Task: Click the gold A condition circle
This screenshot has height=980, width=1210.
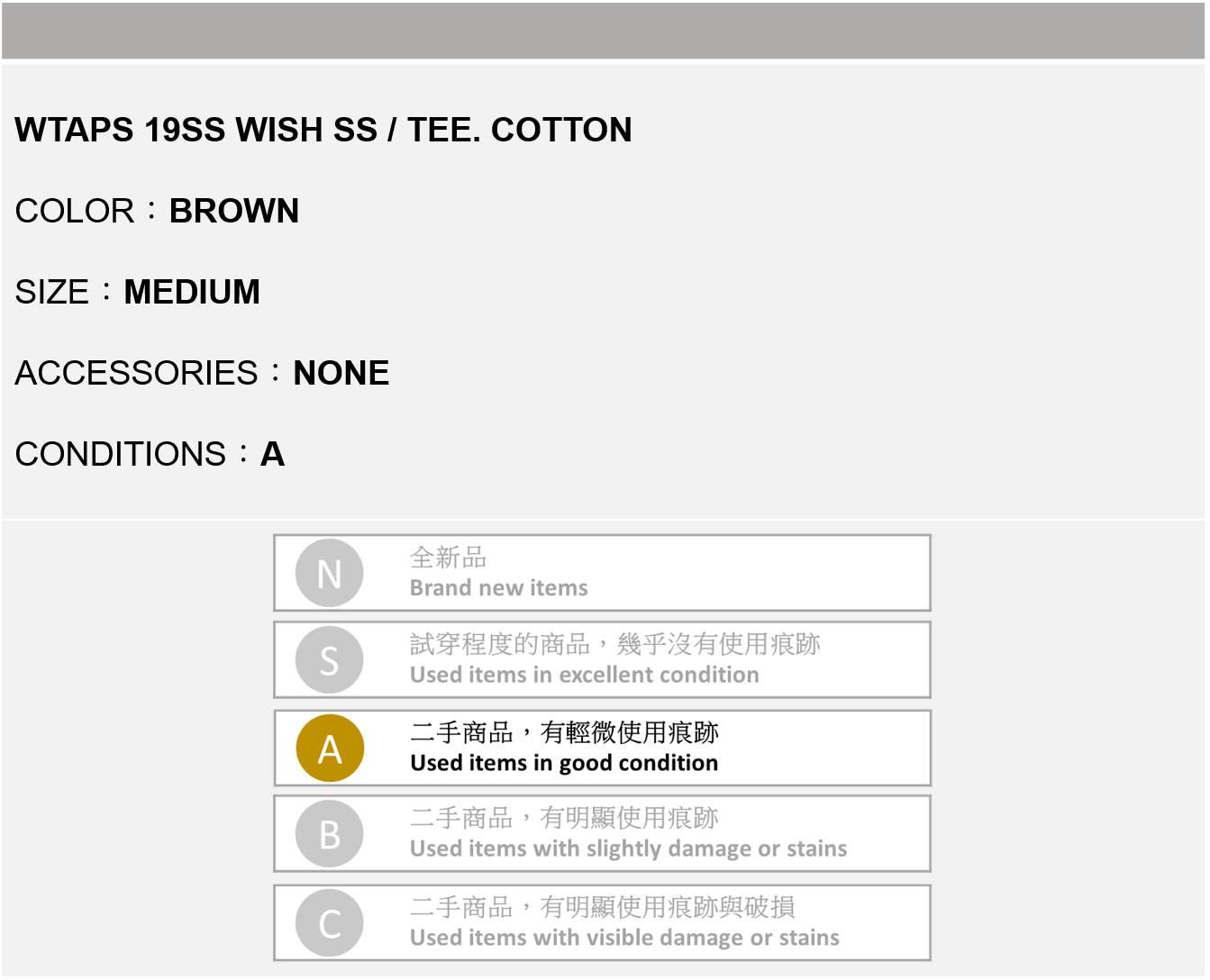Action: point(330,748)
